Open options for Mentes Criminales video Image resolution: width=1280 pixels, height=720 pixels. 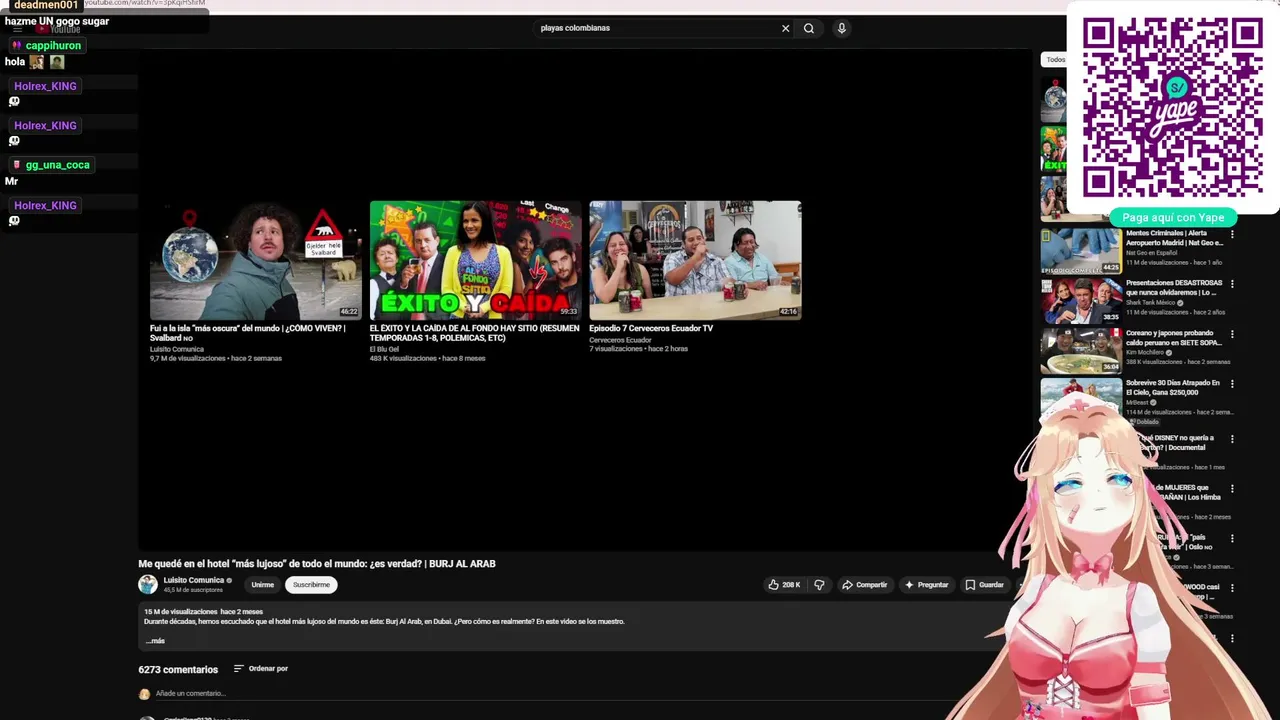(x=1232, y=234)
